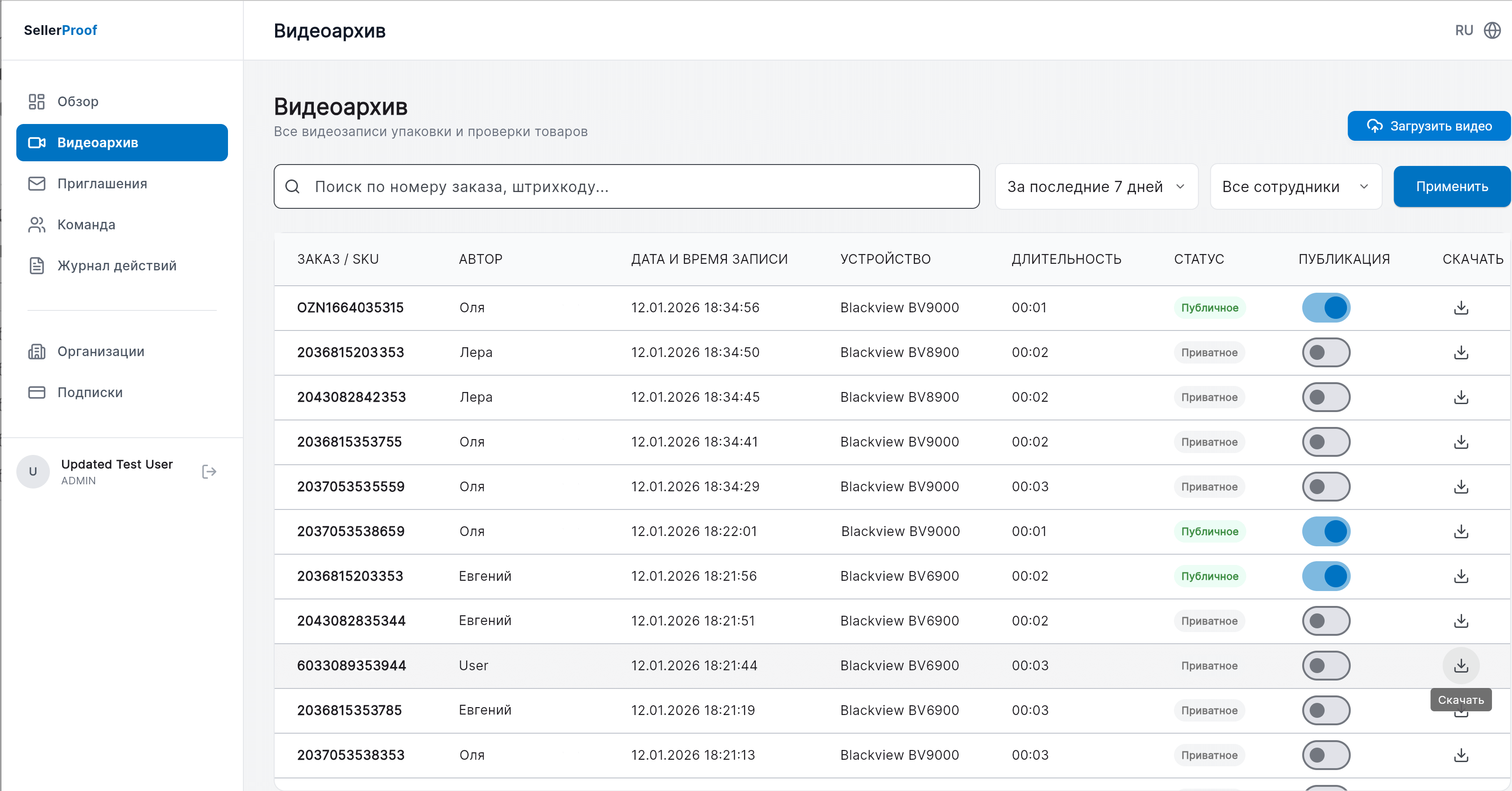Open the Команда menu item

[86, 225]
